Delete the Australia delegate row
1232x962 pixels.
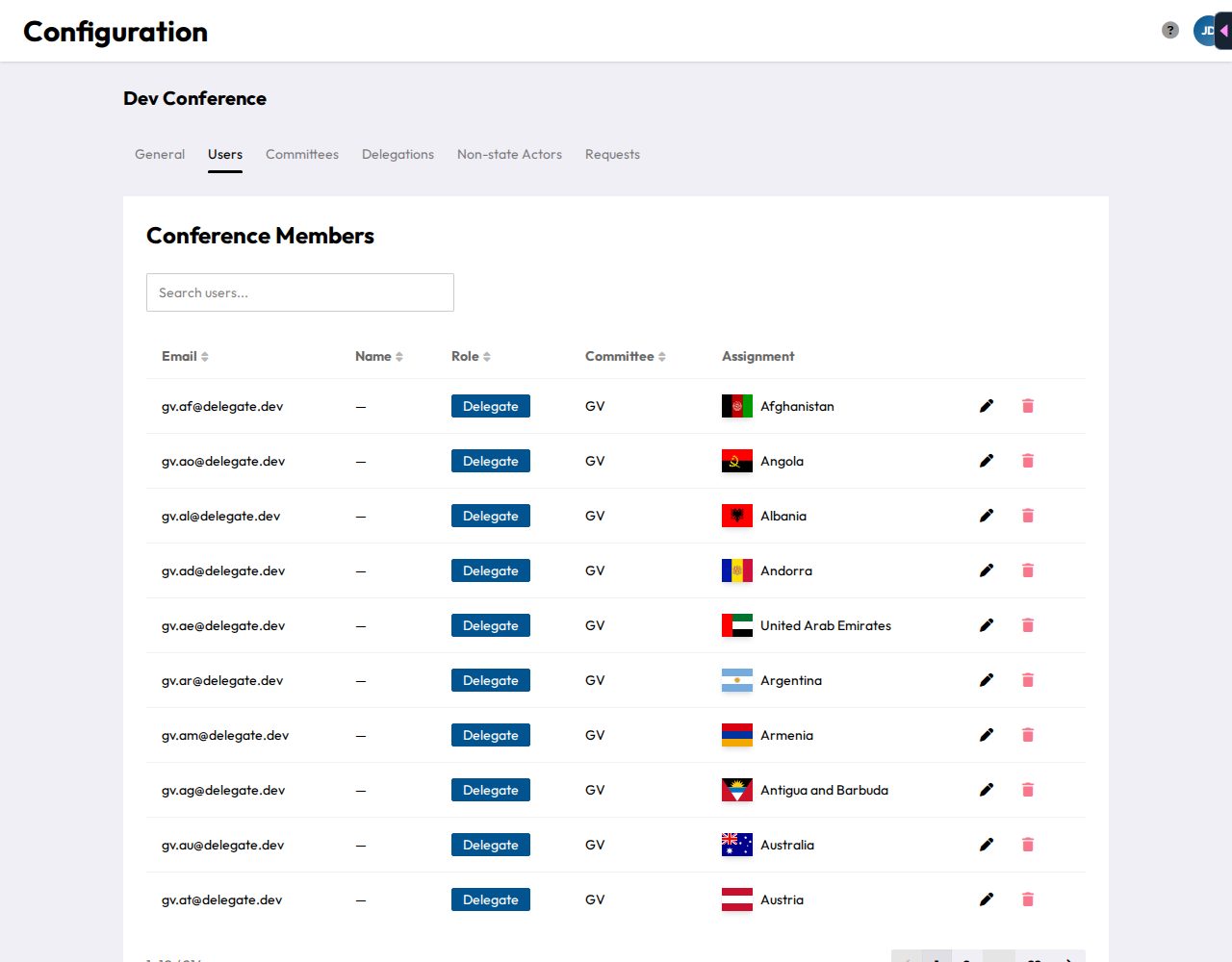(x=1028, y=845)
